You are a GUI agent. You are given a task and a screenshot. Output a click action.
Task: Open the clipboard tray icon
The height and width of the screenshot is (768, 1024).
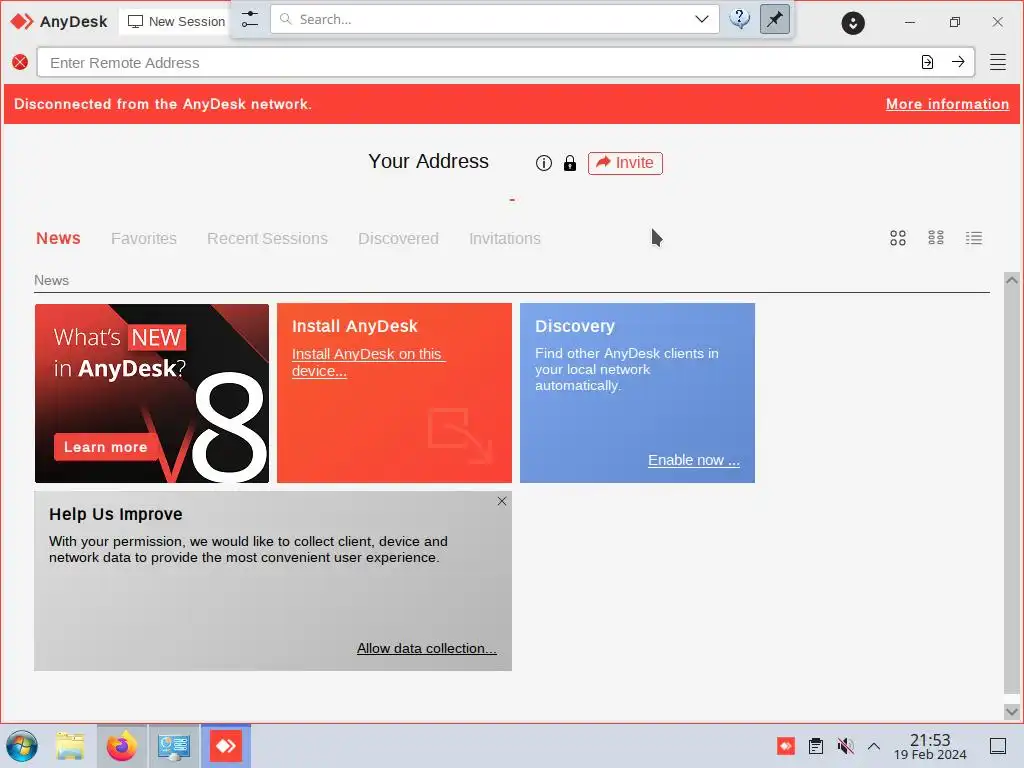pyautogui.click(x=816, y=746)
